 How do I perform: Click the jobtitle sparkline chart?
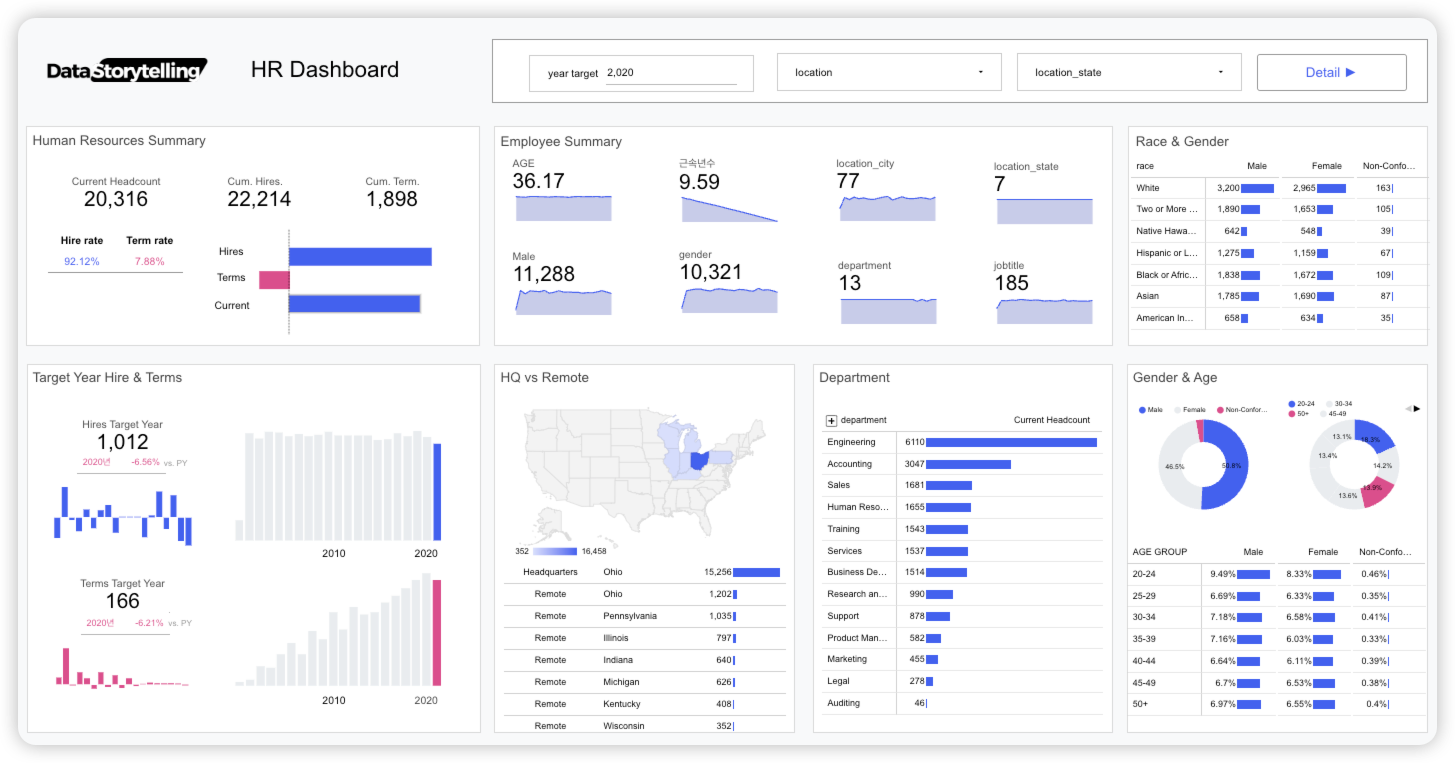pos(1045,311)
